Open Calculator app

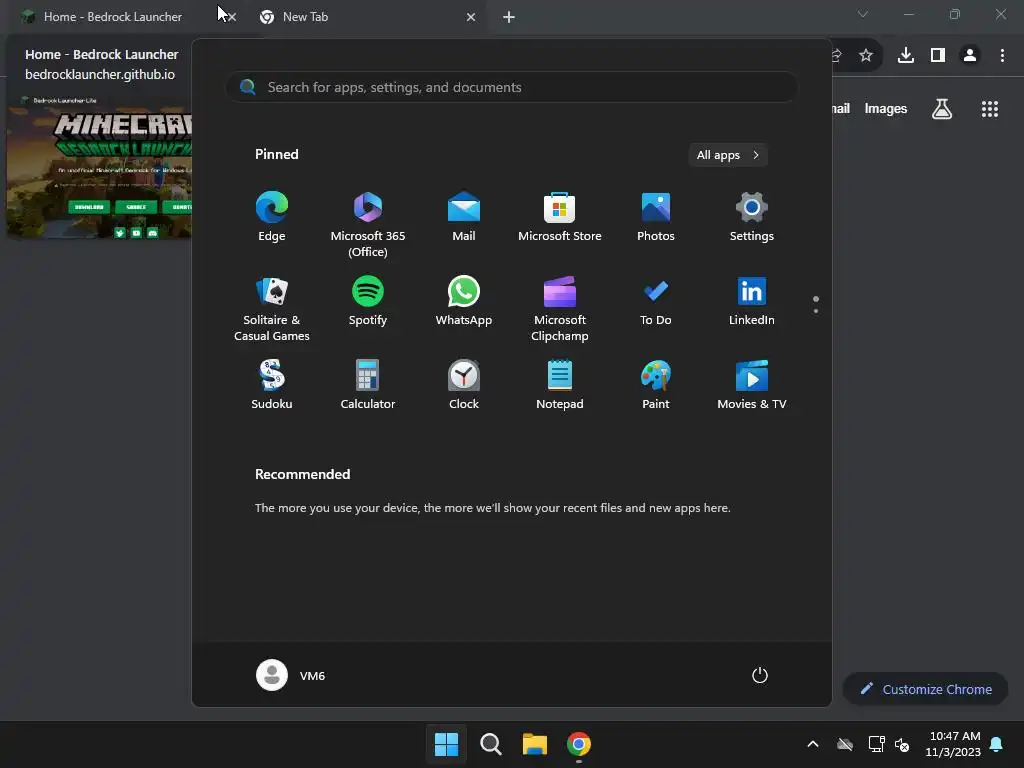coord(368,385)
